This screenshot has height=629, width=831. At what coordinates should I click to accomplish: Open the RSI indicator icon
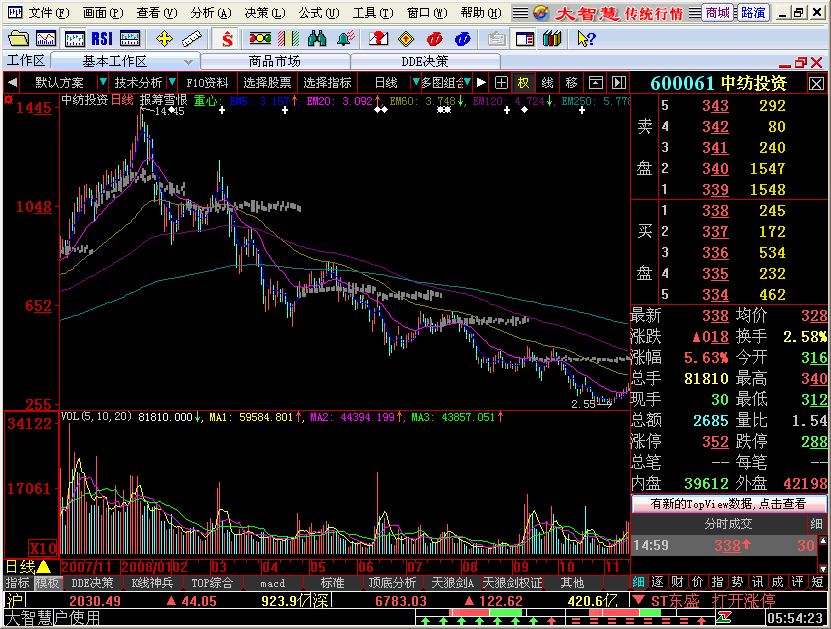[x=102, y=39]
